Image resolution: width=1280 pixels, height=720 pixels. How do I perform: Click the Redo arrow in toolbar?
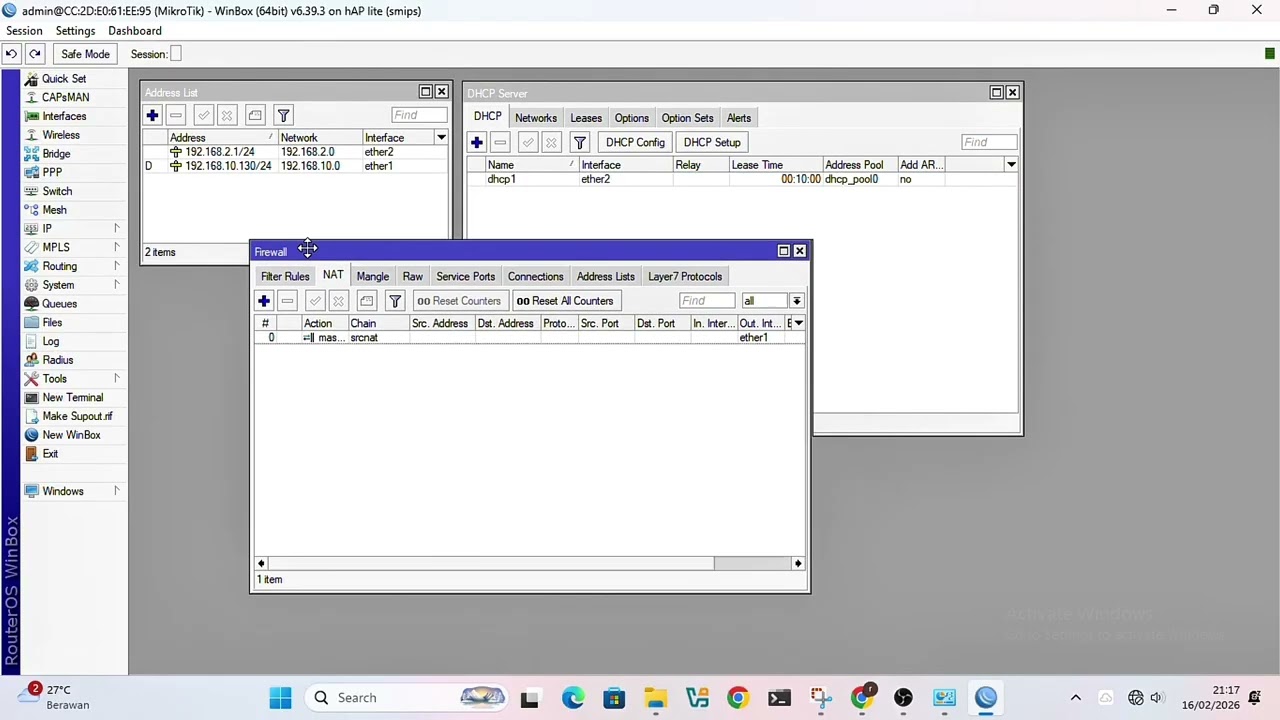[35, 54]
